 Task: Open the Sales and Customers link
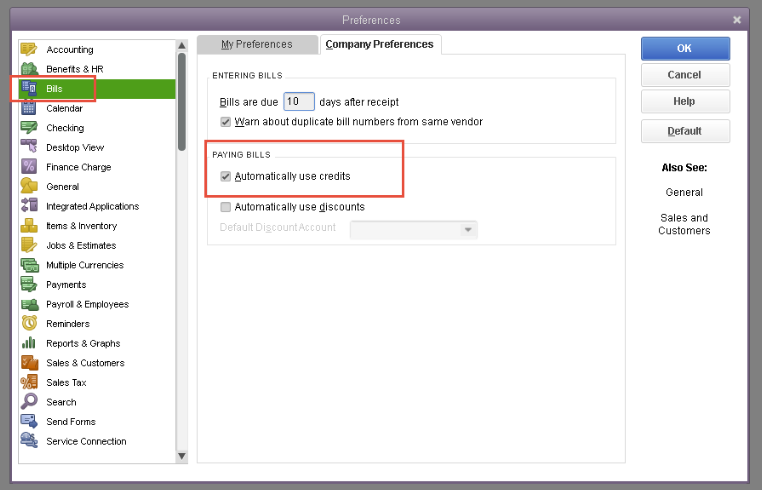(x=684, y=224)
